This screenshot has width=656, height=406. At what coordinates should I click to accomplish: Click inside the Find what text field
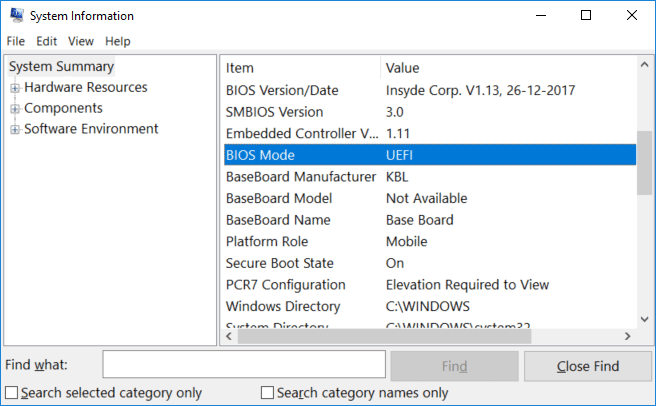(243, 366)
